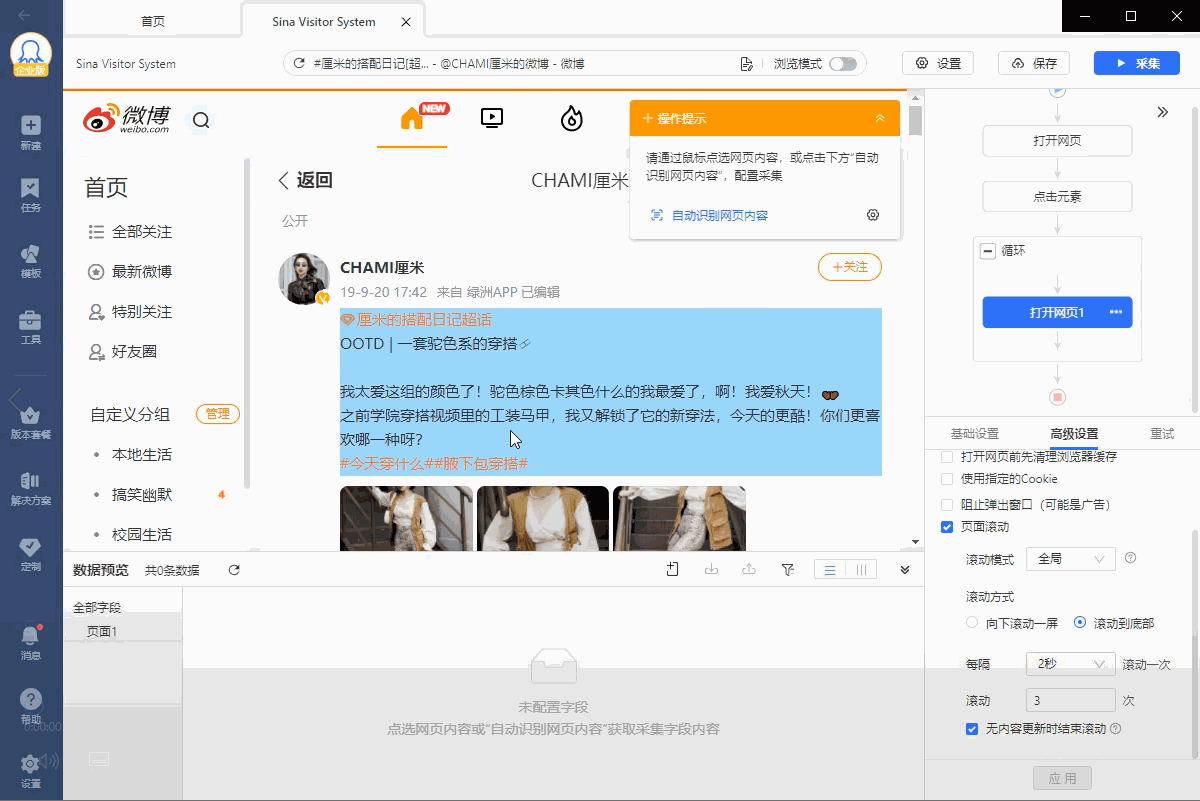Click the 返回 back link
Image resolution: width=1200 pixels, height=801 pixels.
pyautogui.click(x=305, y=180)
